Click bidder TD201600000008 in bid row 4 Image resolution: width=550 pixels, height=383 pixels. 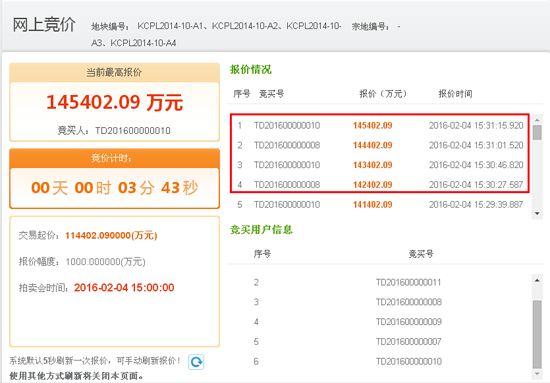(287, 184)
